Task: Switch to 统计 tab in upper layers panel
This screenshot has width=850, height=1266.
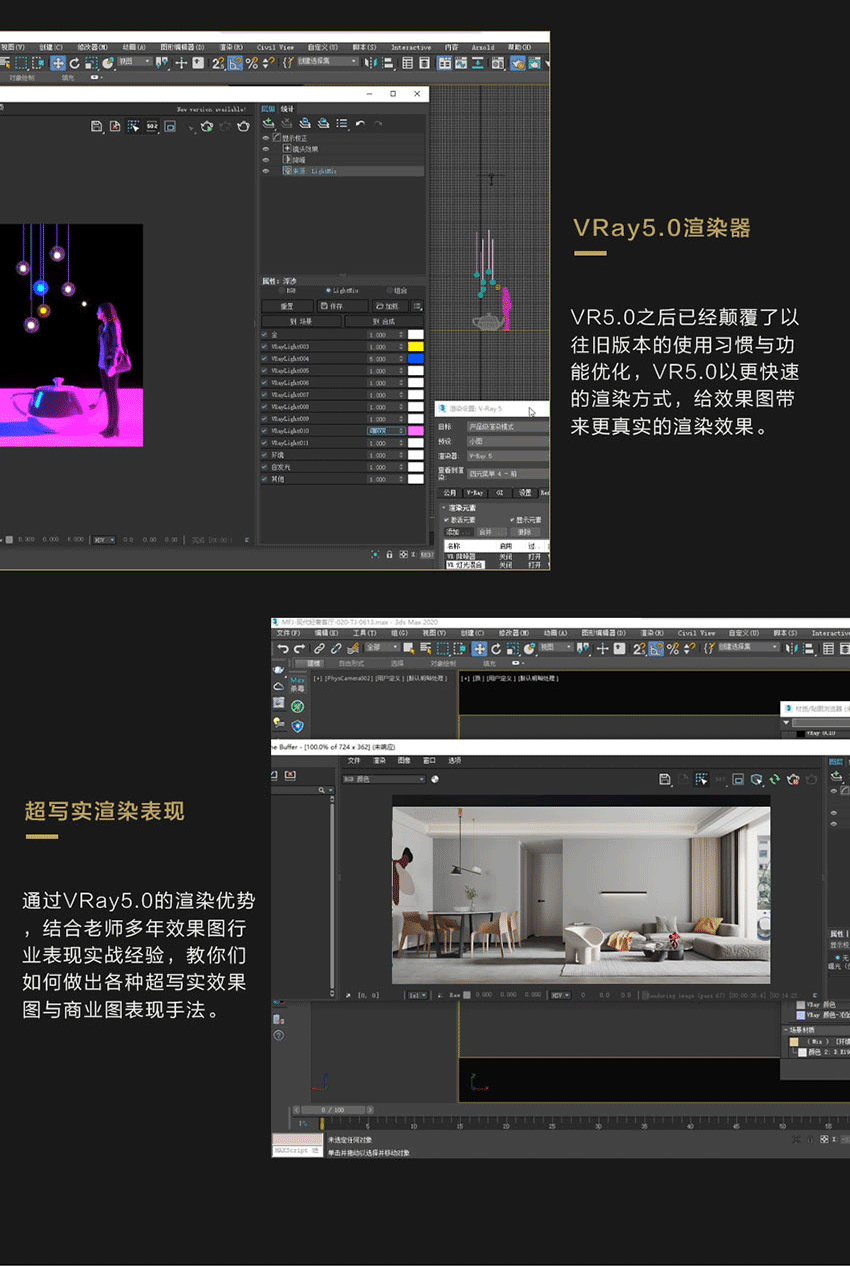Action: click(x=287, y=108)
